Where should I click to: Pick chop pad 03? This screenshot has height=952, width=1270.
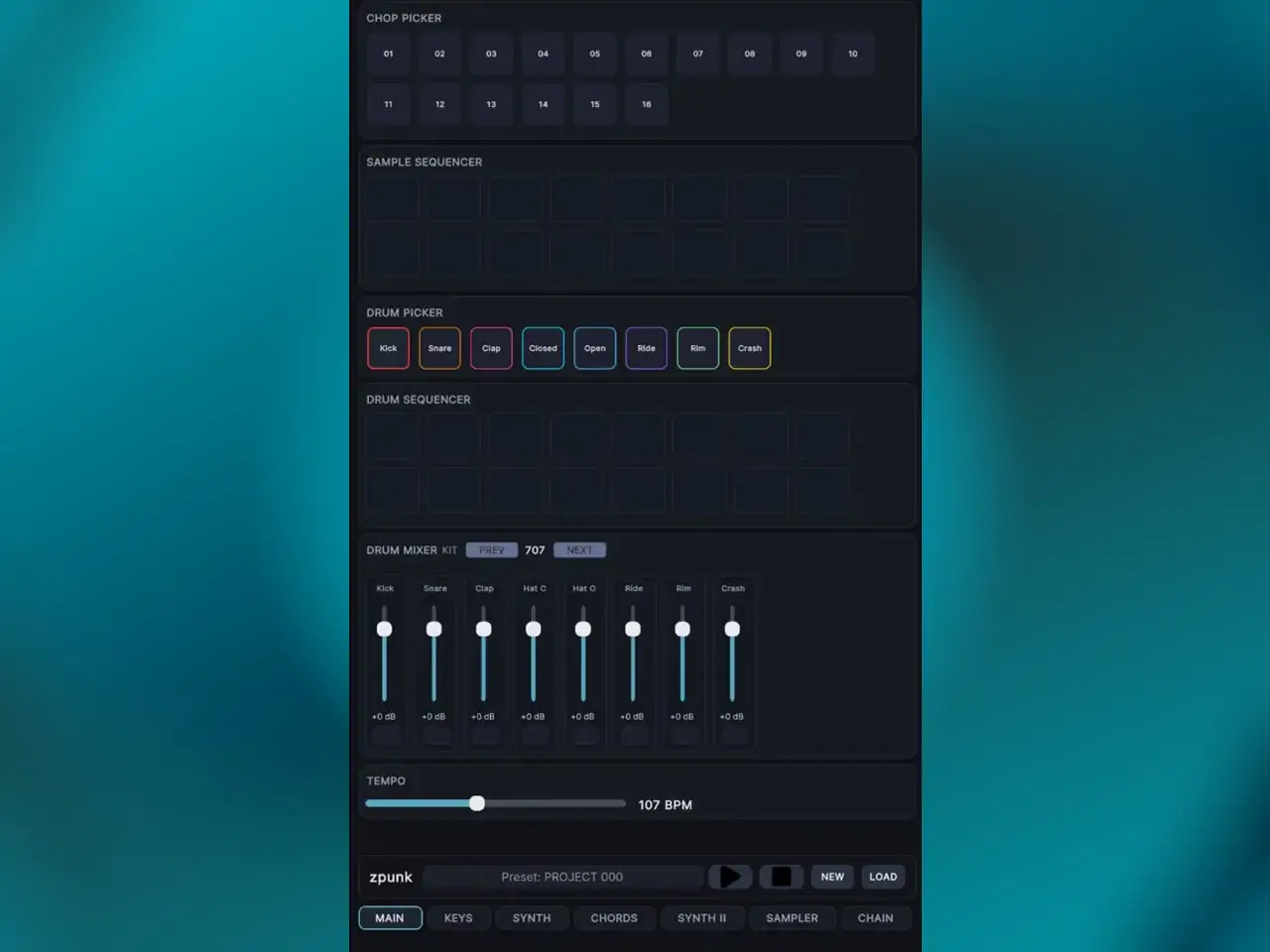click(491, 54)
